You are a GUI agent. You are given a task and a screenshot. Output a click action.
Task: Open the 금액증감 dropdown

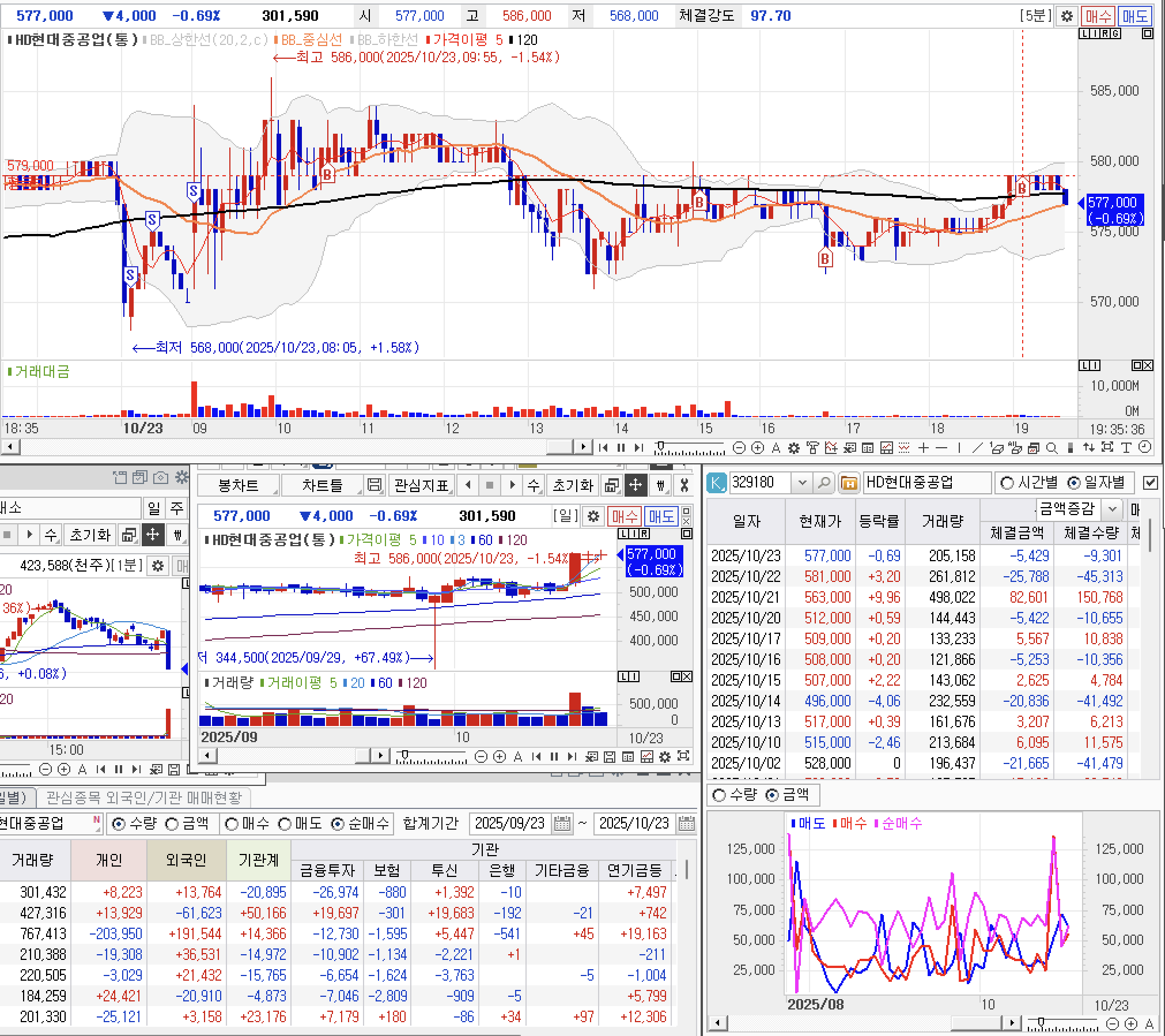[1113, 509]
